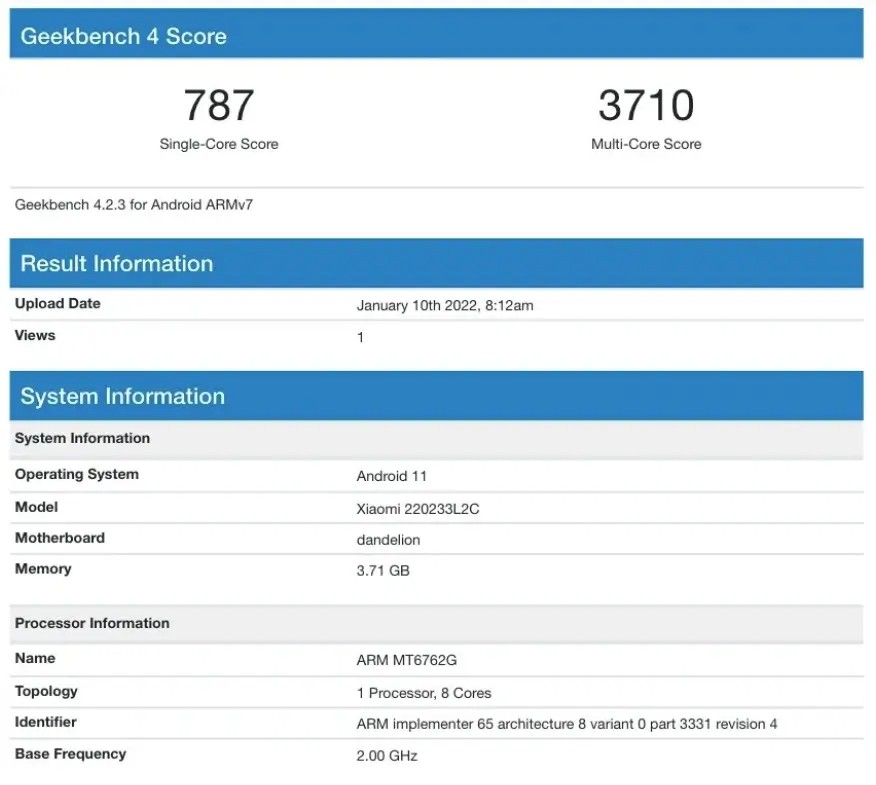Select the multi-core score value 3710

[646, 105]
